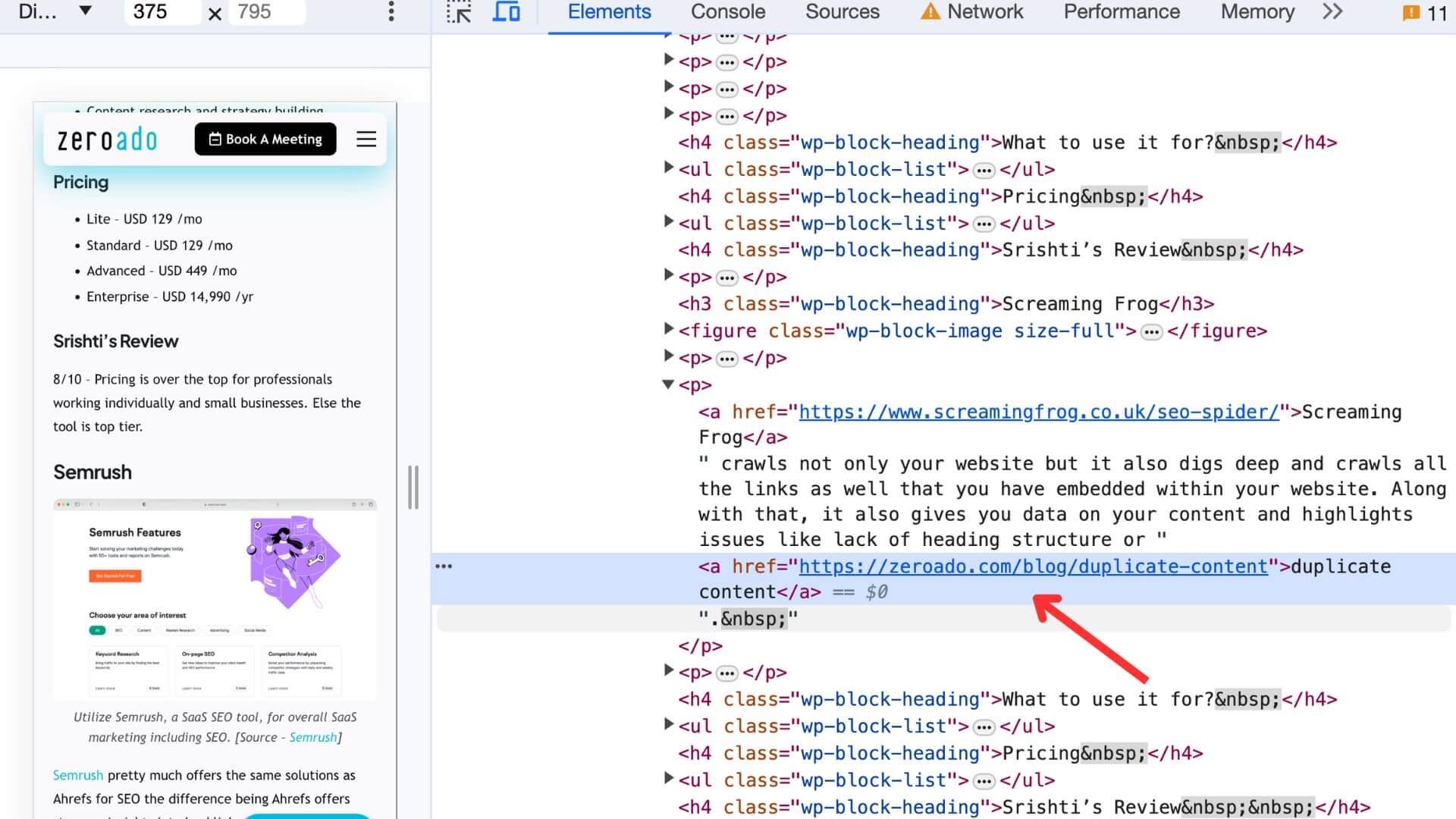The height and width of the screenshot is (819, 1456).
Task: Expand the p element right after the figure
Action: coord(668,356)
